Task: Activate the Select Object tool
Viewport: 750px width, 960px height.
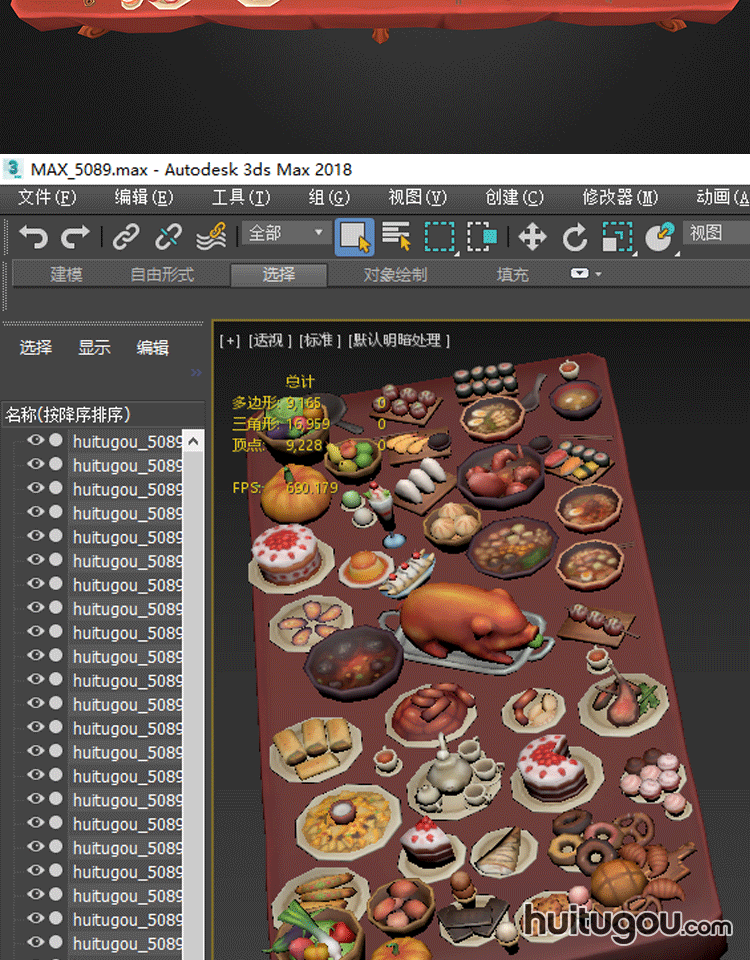Action: pos(354,237)
